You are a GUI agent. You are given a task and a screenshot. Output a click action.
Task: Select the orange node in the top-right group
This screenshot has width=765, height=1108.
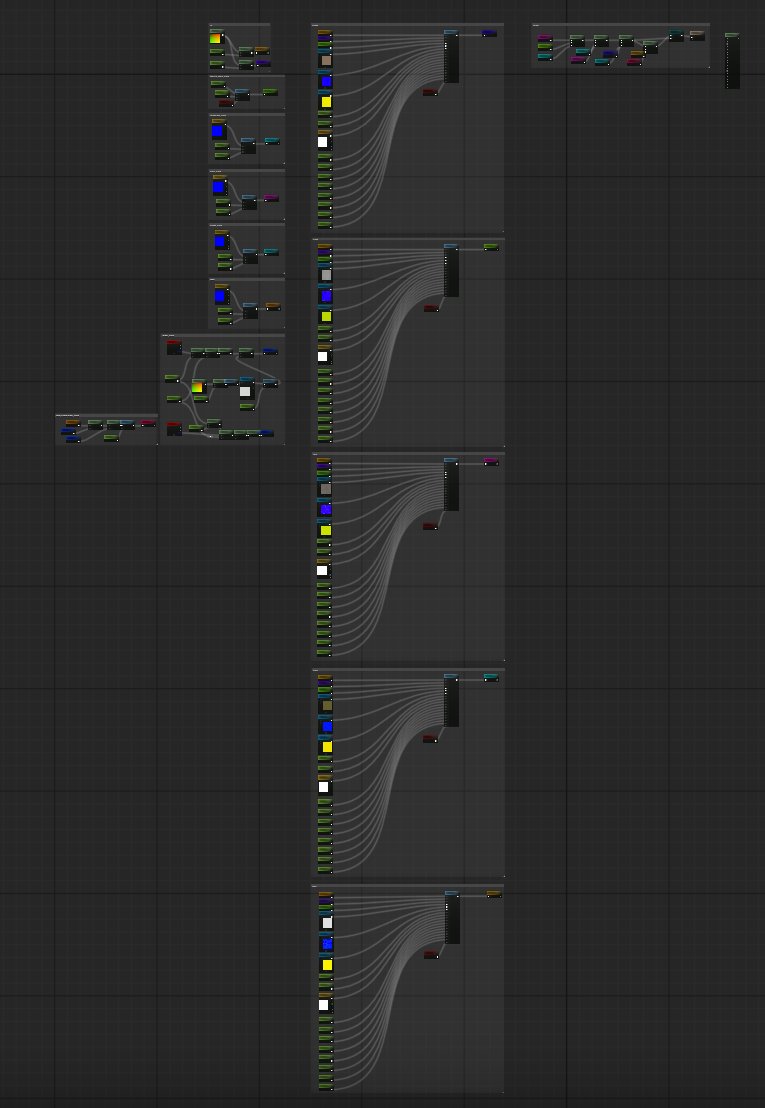pyautogui.click(x=637, y=54)
